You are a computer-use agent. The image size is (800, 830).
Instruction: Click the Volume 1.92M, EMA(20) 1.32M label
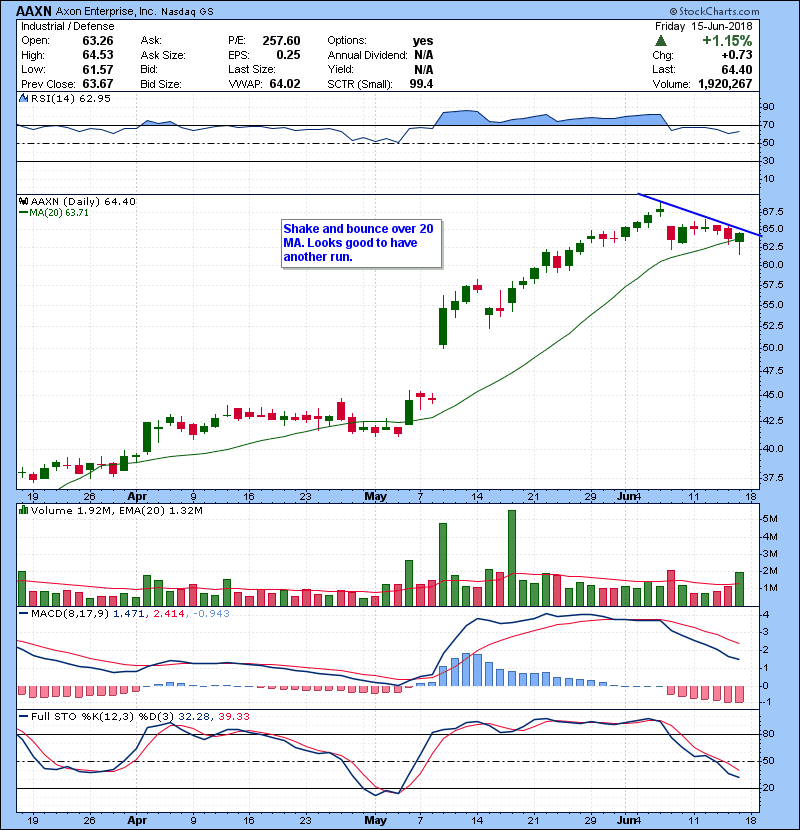116,510
